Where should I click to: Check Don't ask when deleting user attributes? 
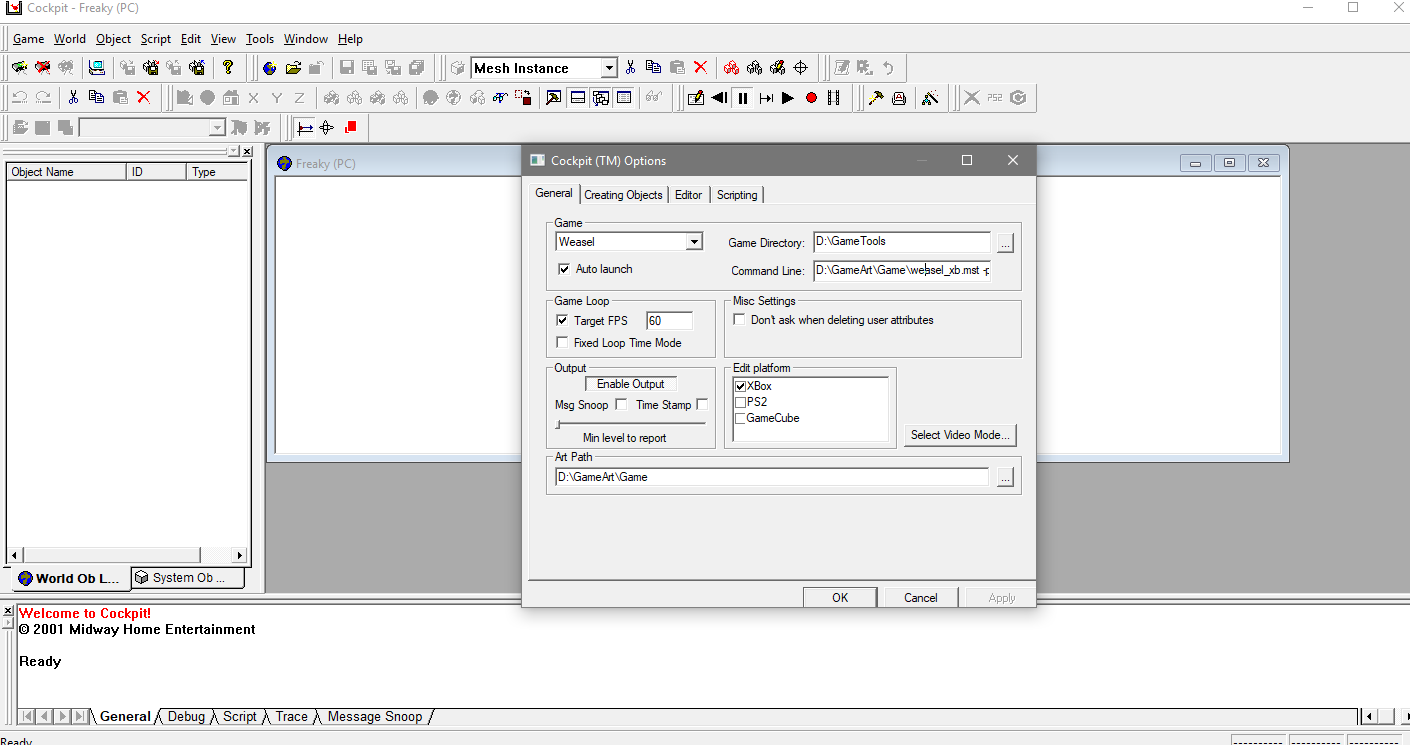[x=739, y=320]
